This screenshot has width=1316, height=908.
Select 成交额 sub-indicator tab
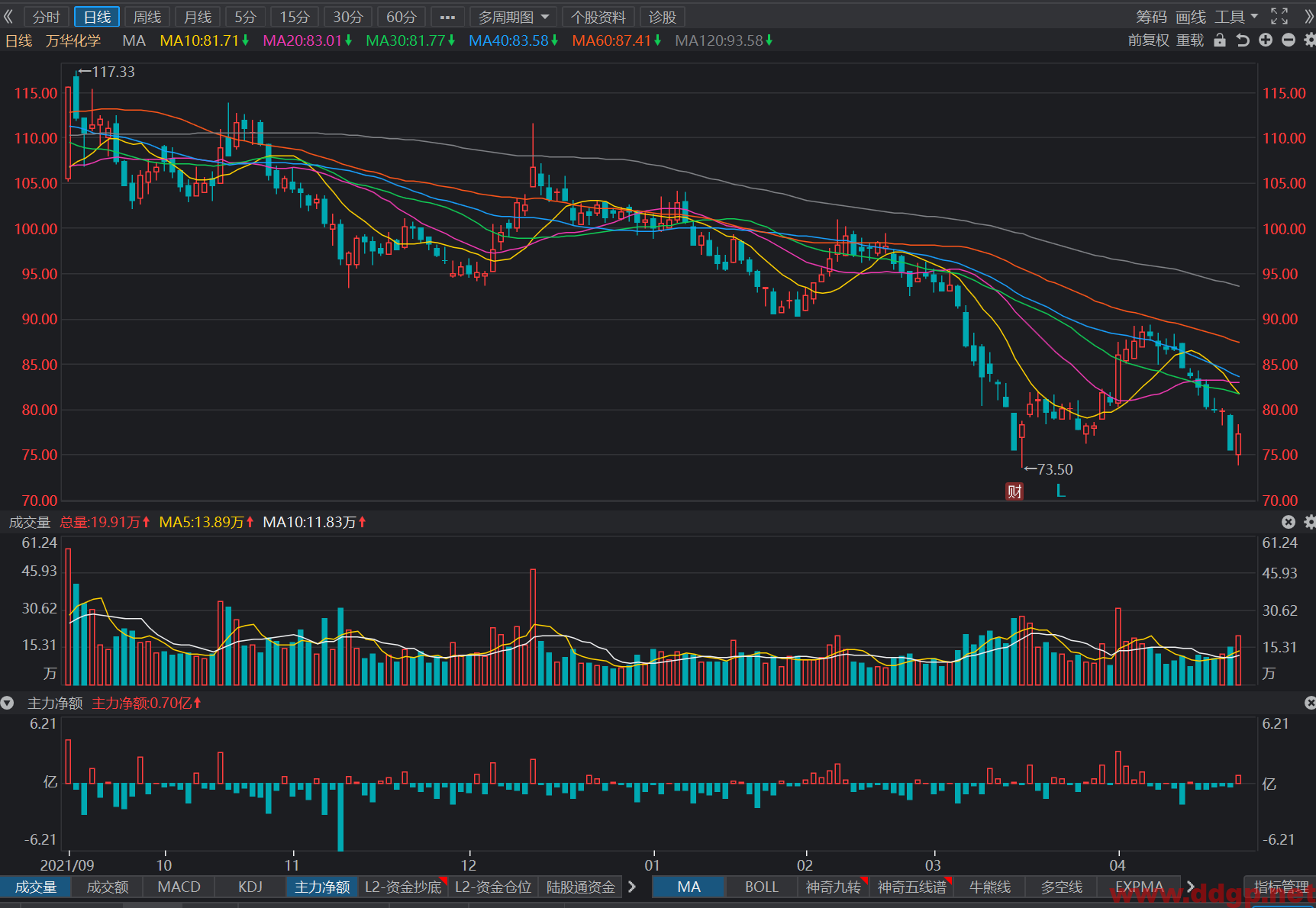(x=108, y=887)
